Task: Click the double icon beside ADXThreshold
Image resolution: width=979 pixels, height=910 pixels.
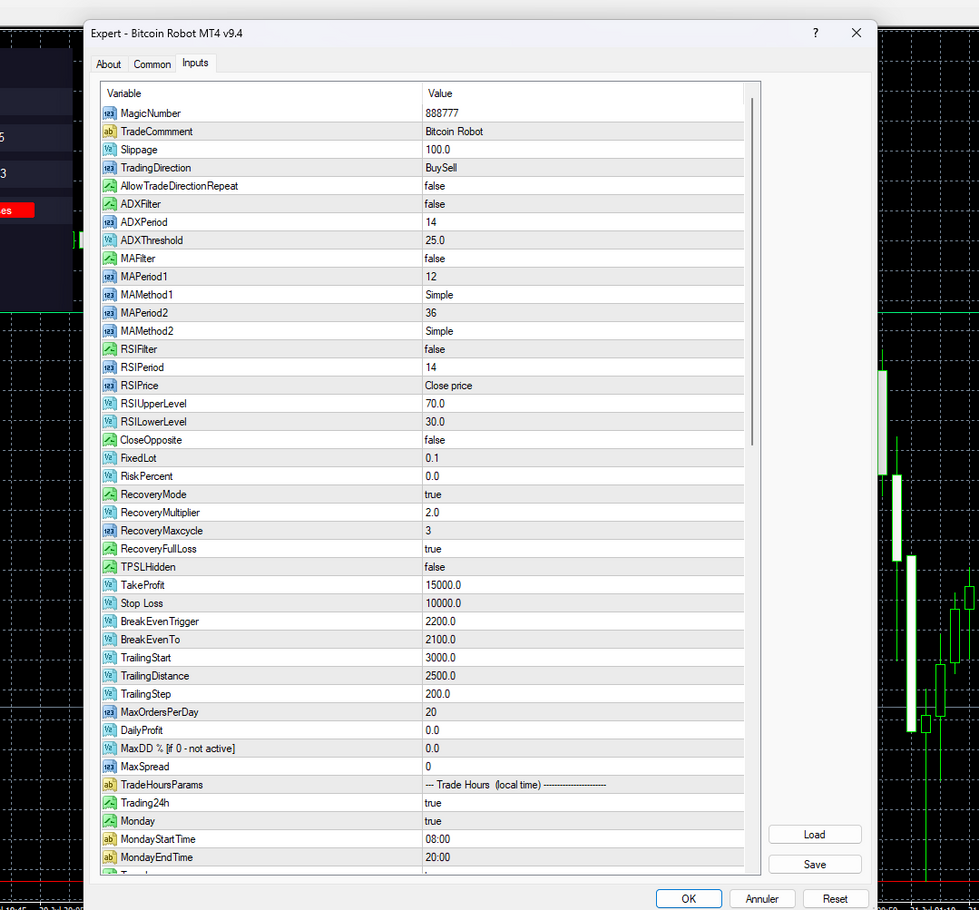Action: pos(109,240)
